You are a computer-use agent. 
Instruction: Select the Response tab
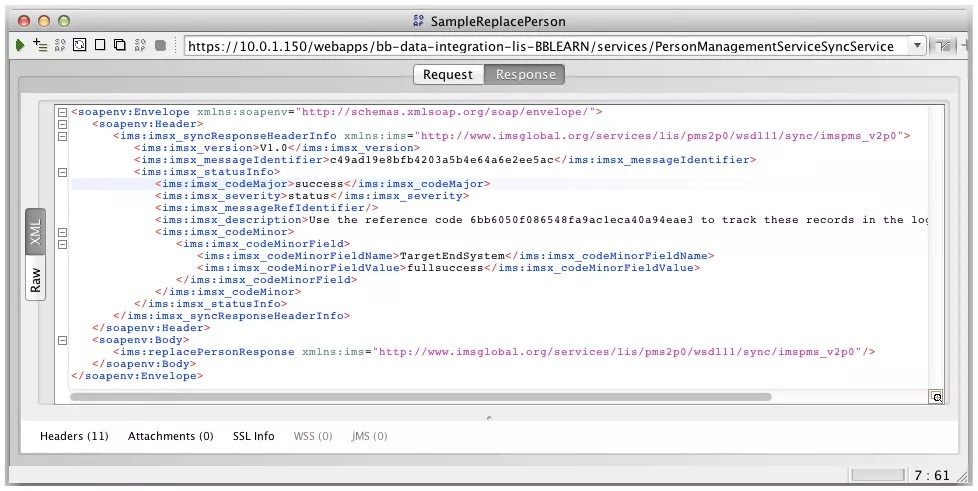click(525, 75)
